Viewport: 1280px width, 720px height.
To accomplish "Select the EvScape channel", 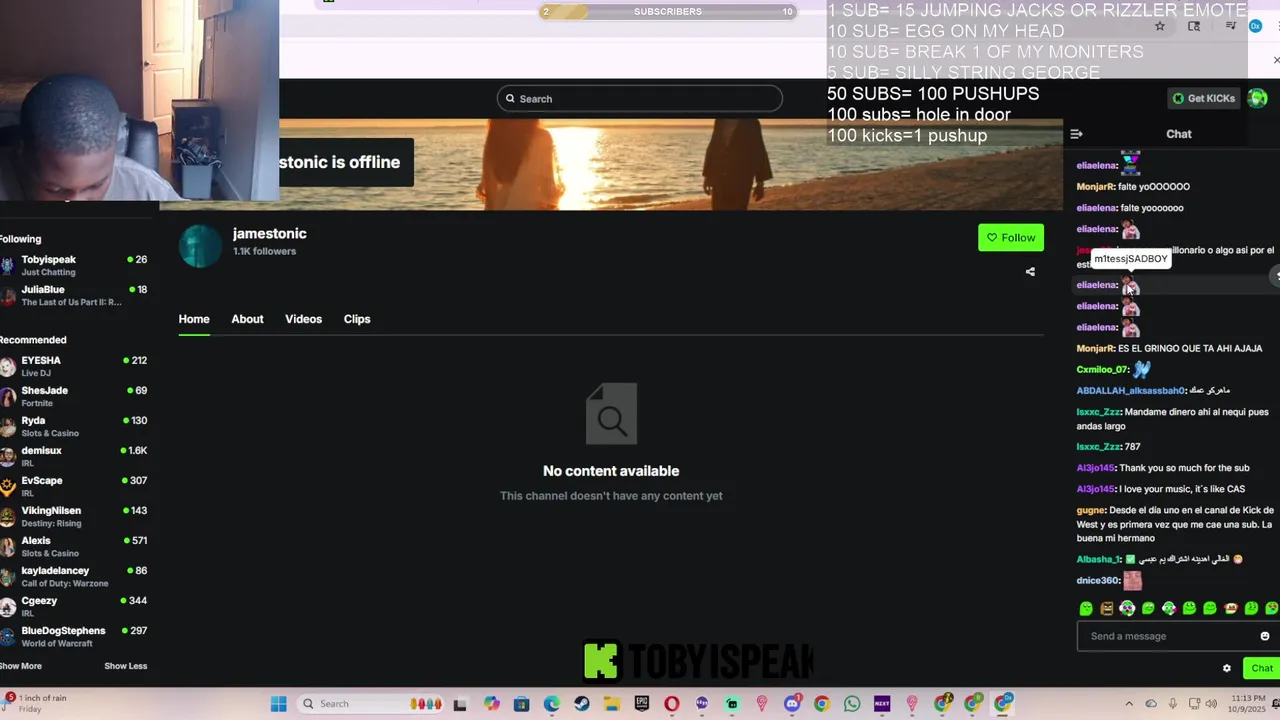I will pos(74,486).
